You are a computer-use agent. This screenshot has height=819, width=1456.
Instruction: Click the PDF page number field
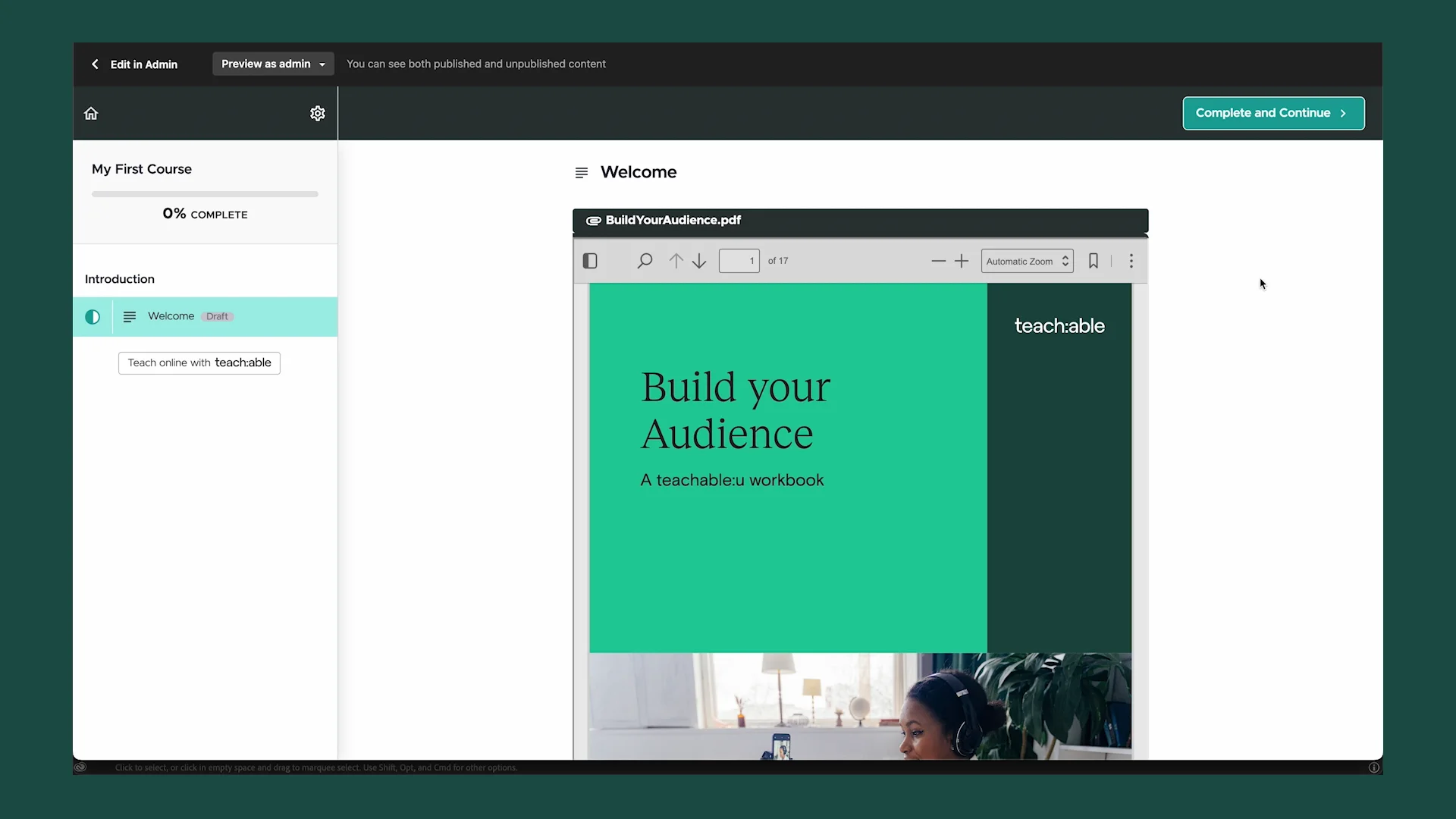pyautogui.click(x=739, y=261)
